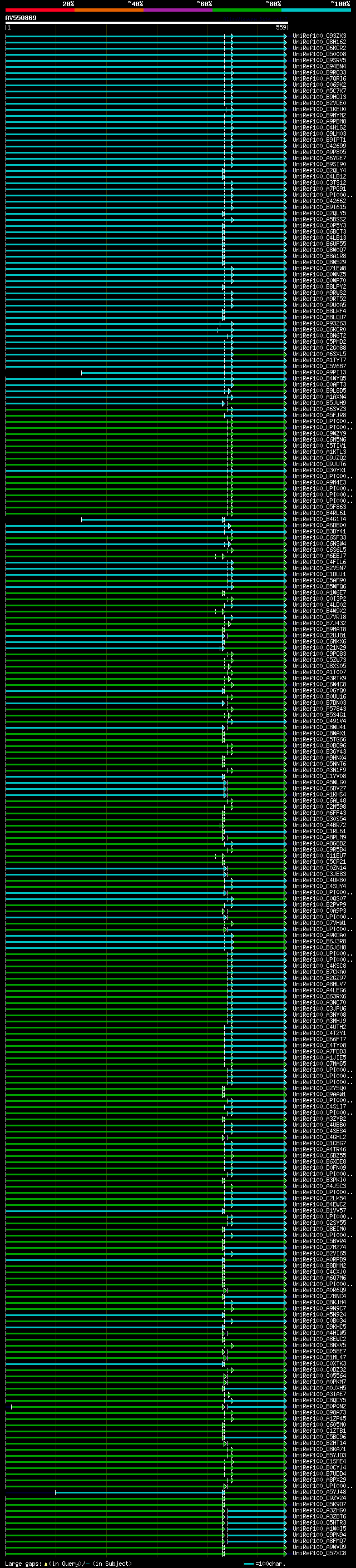Click the Large gaps legend text

point(68,1563)
